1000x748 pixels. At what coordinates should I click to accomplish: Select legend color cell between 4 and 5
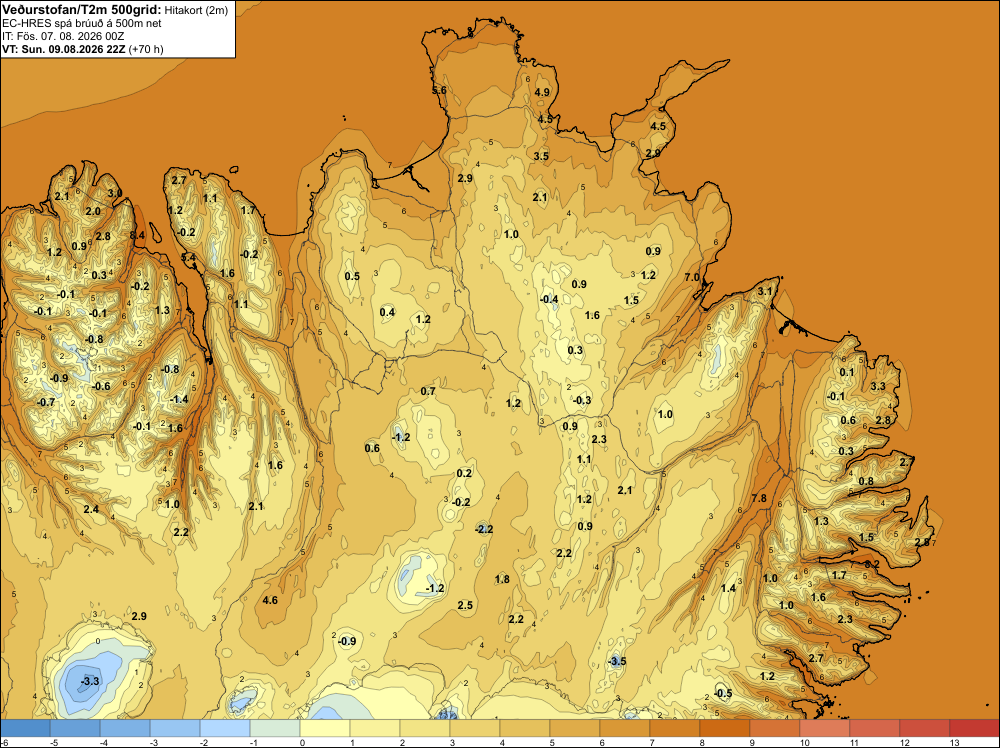525,728
